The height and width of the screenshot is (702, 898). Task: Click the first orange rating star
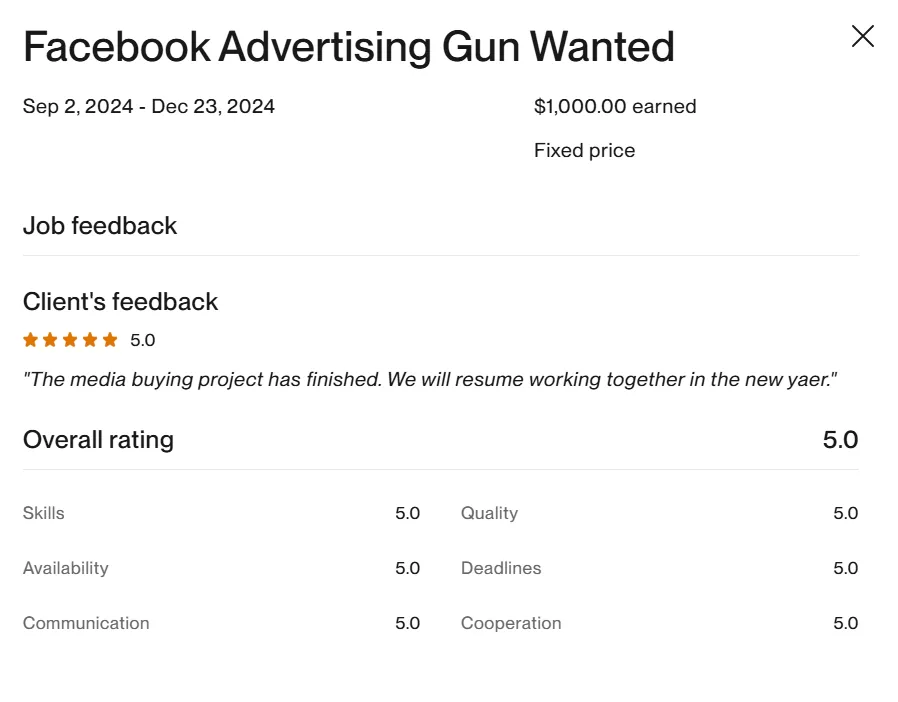coord(30,340)
